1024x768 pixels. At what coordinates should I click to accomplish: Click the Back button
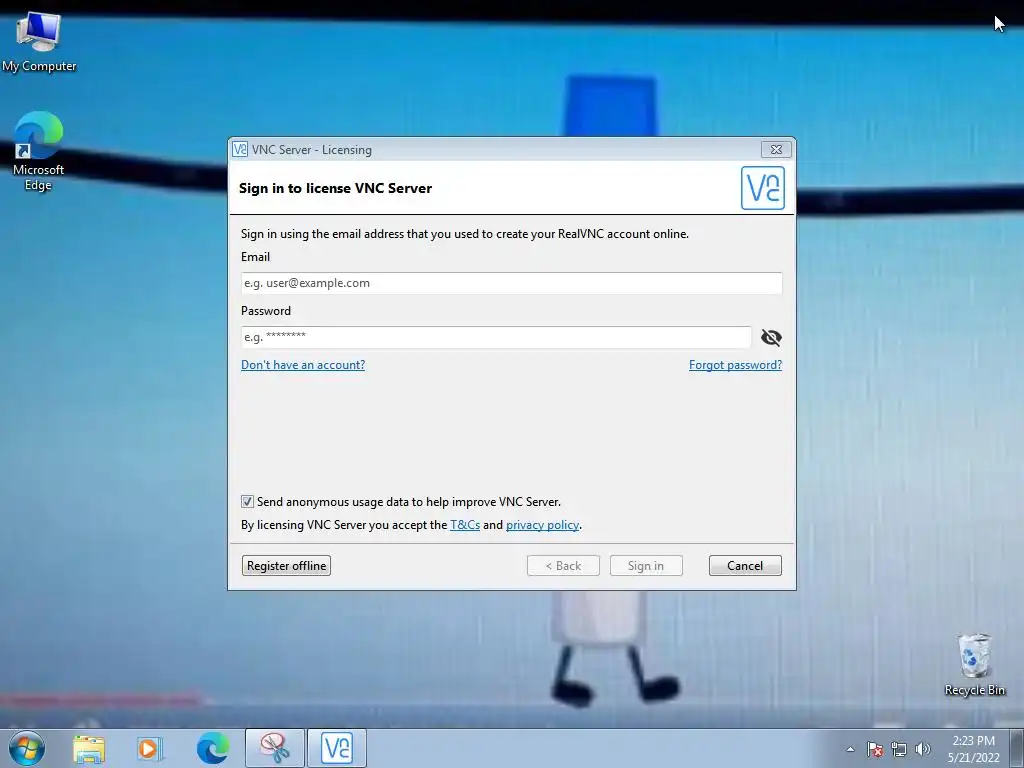click(x=563, y=566)
